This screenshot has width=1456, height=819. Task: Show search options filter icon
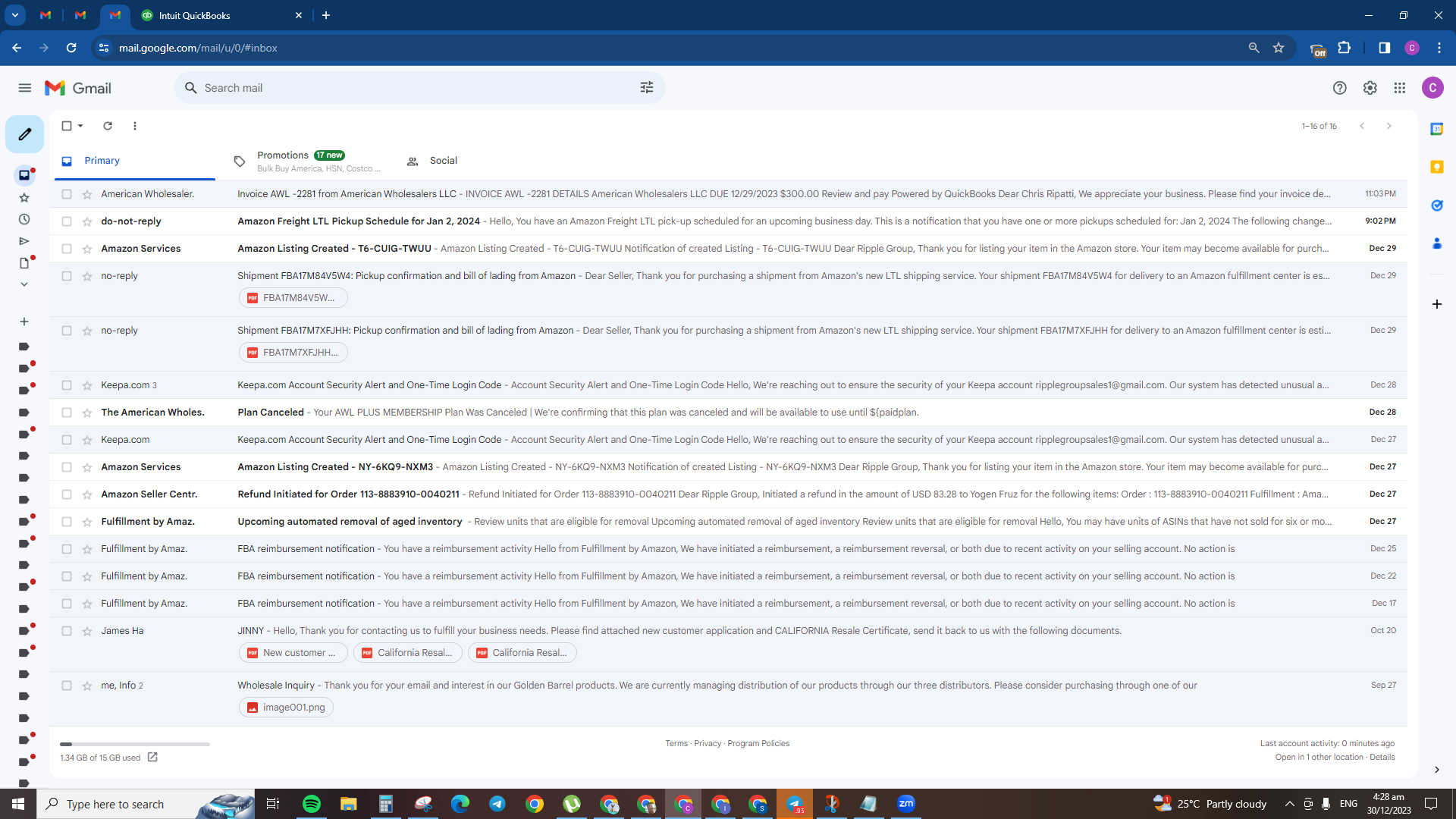[x=647, y=88]
